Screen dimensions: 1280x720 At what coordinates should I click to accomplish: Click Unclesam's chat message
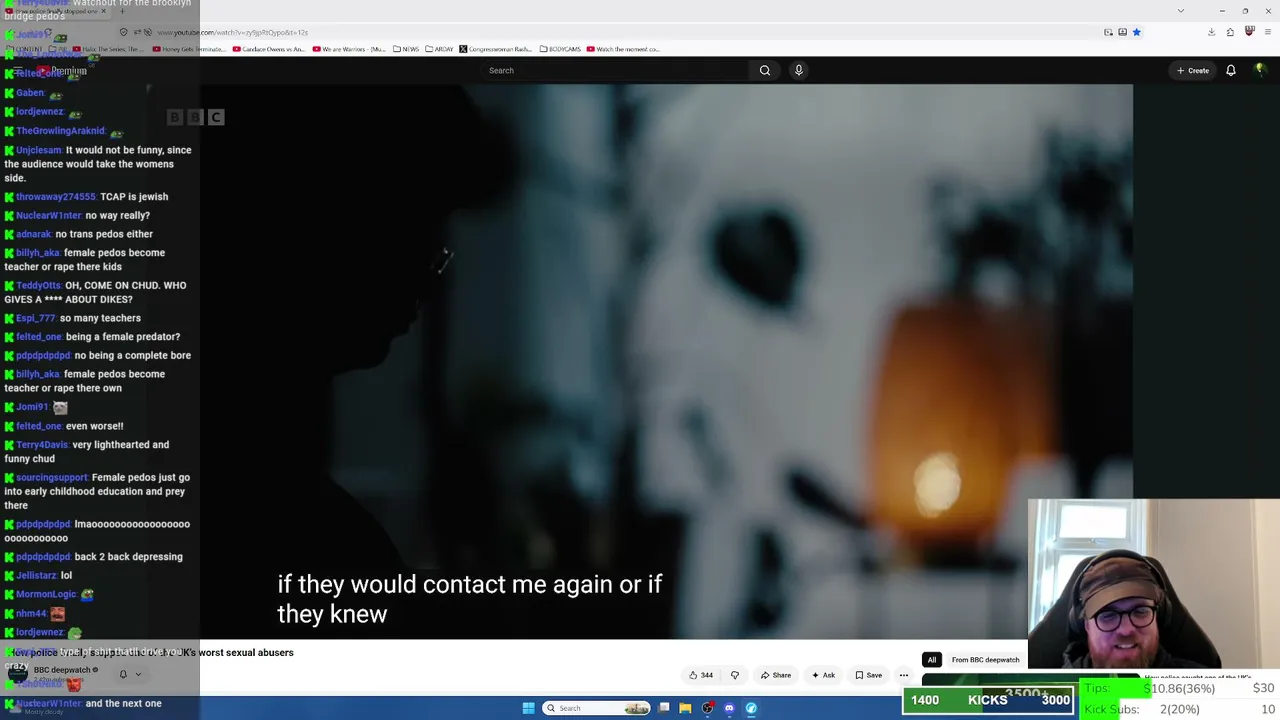coord(98,164)
